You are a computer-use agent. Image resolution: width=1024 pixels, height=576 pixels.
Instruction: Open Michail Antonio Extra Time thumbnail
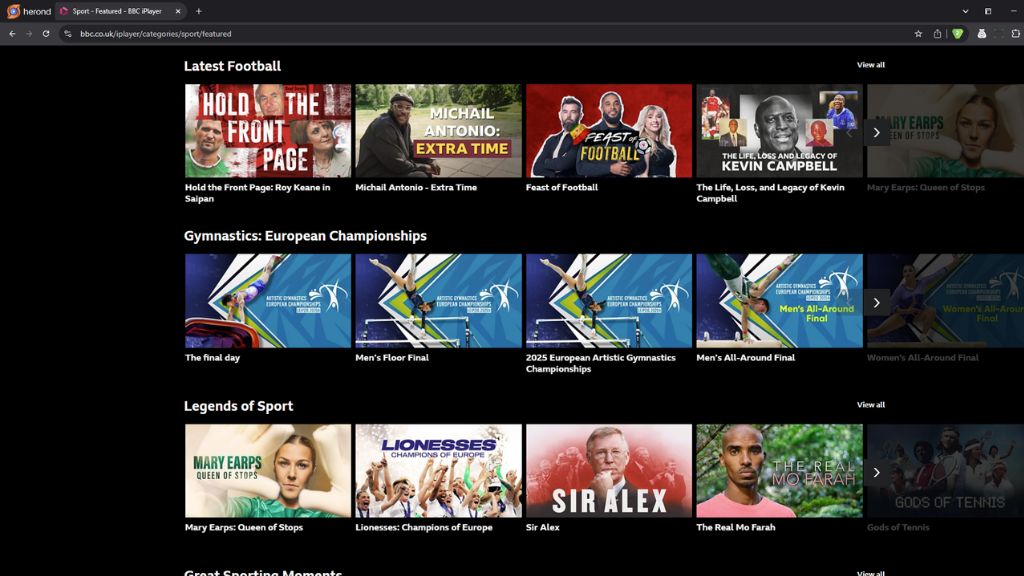point(438,131)
